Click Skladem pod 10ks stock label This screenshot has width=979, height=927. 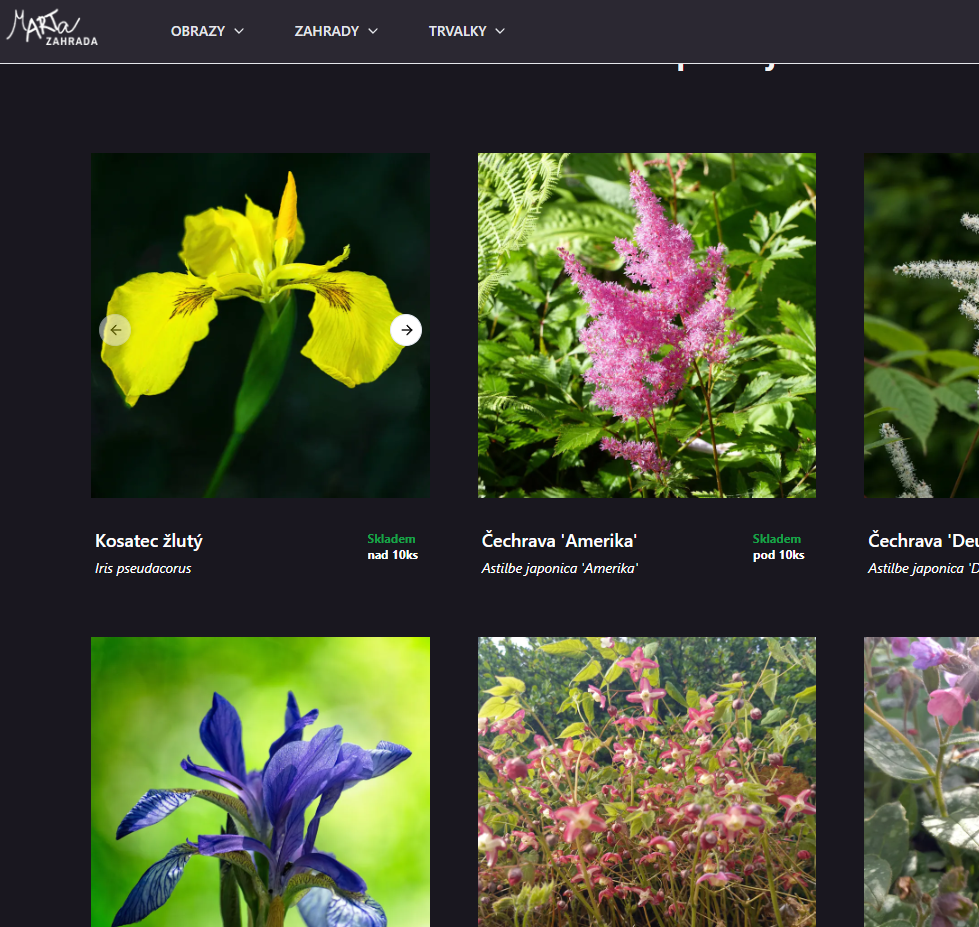778,547
